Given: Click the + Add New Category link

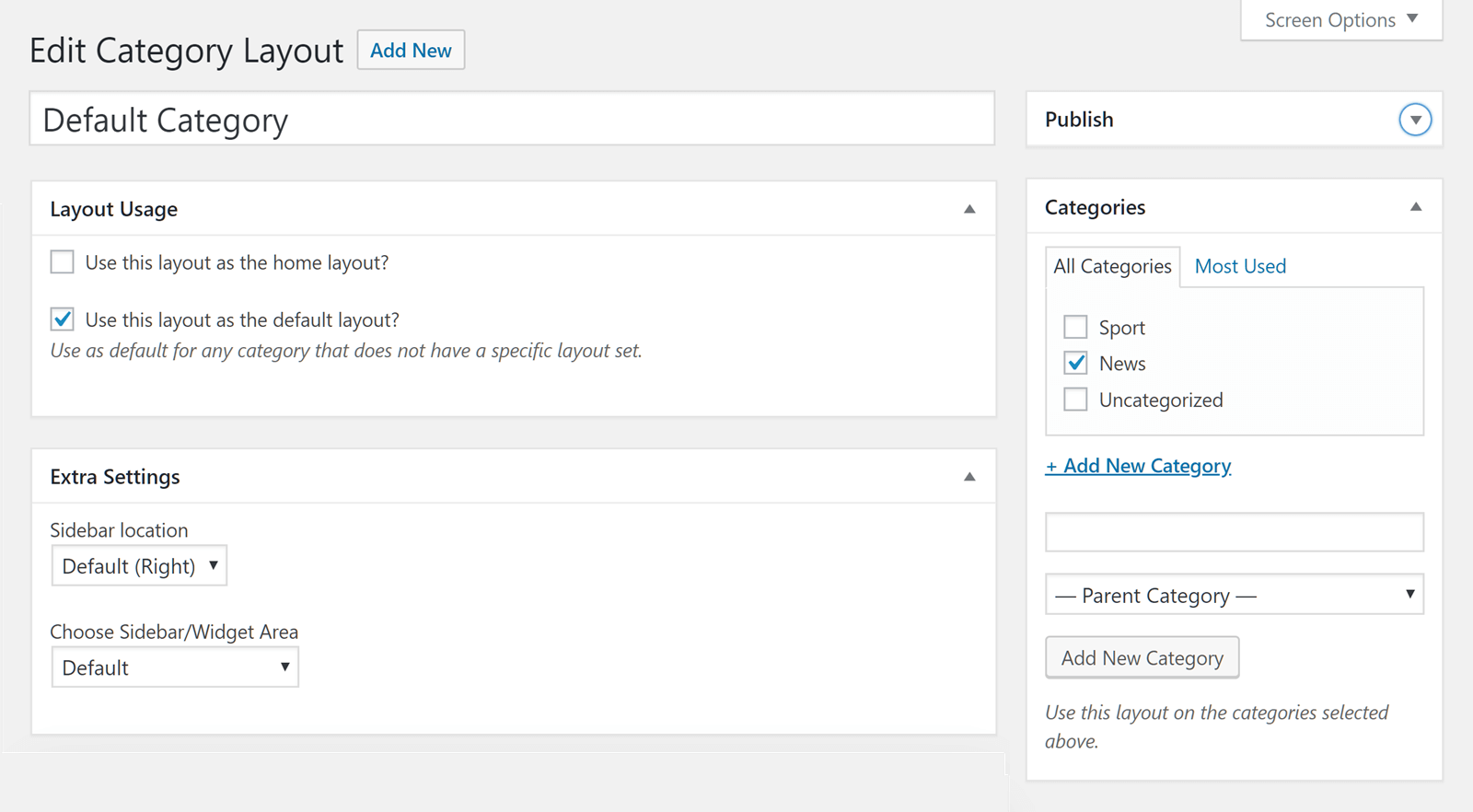Looking at the screenshot, I should pyautogui.click(x=1138, y=466).
